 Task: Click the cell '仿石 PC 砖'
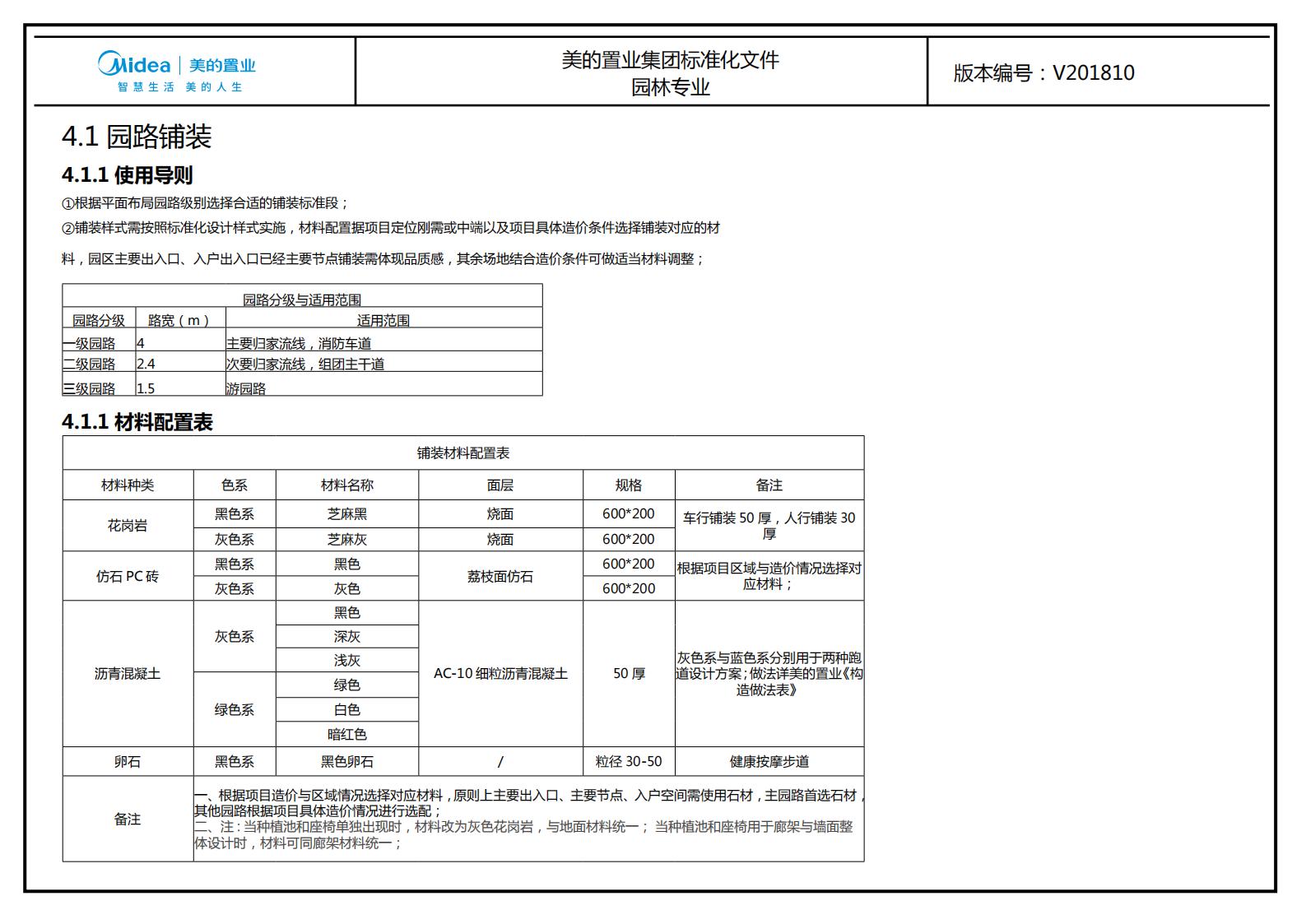pyautogui.click(x=128, y=576)
